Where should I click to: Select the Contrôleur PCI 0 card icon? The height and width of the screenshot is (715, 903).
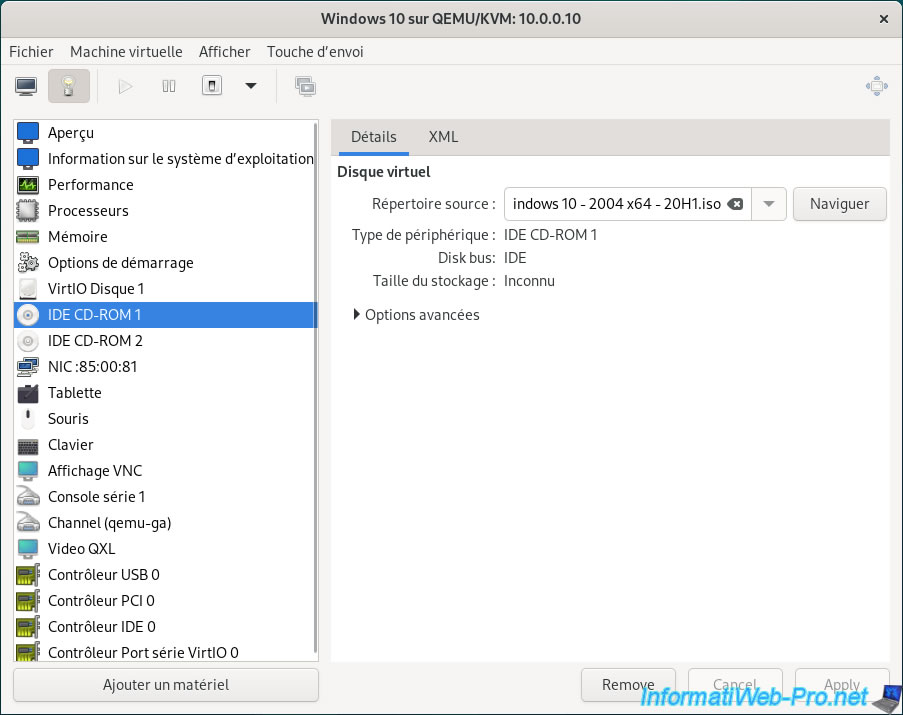coord(28,600)
